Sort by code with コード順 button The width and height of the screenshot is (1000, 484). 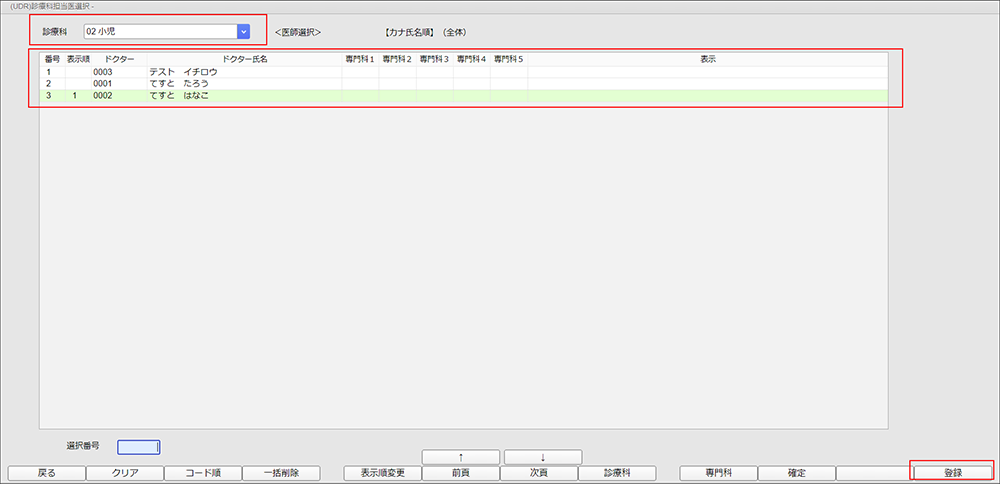[x=202, y=473]
